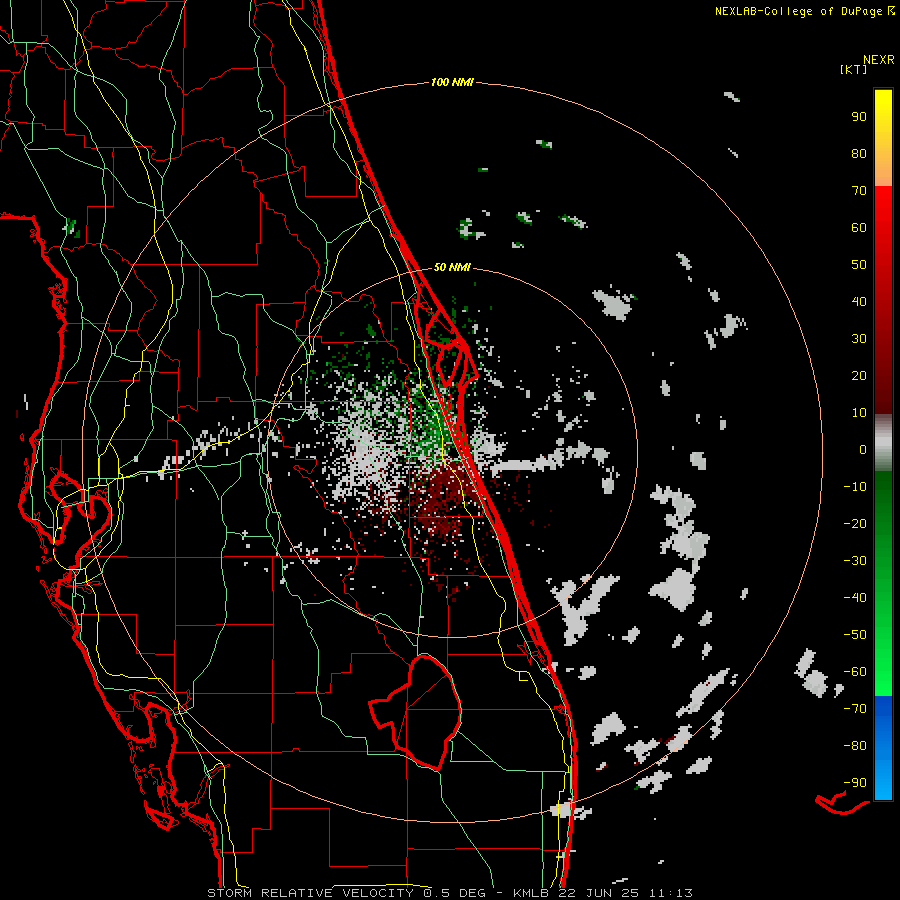The image size is (900, 900).
Task: Click the positive 10 scale value
Action: [859, 413]
